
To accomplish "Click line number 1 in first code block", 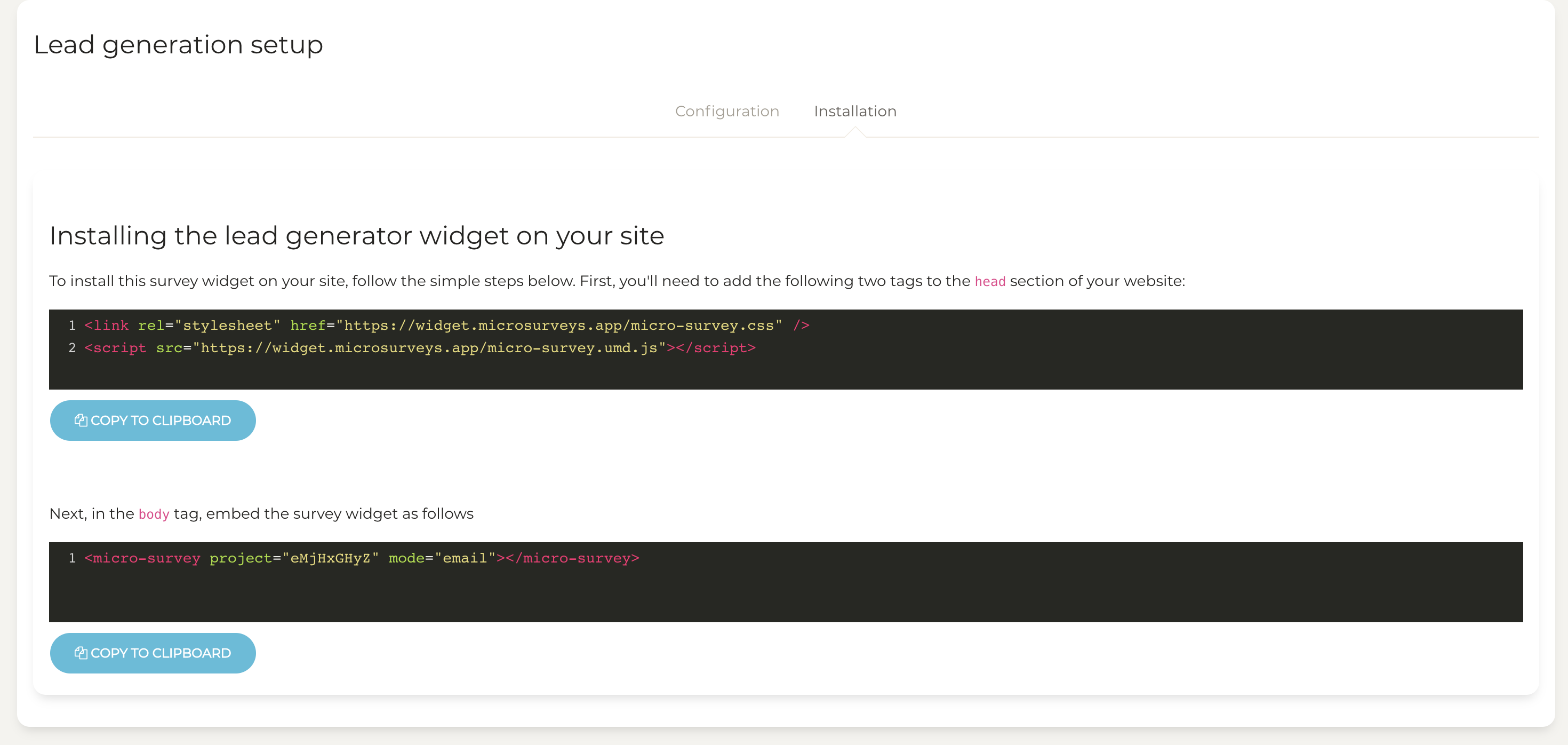I will pos(72,326).
